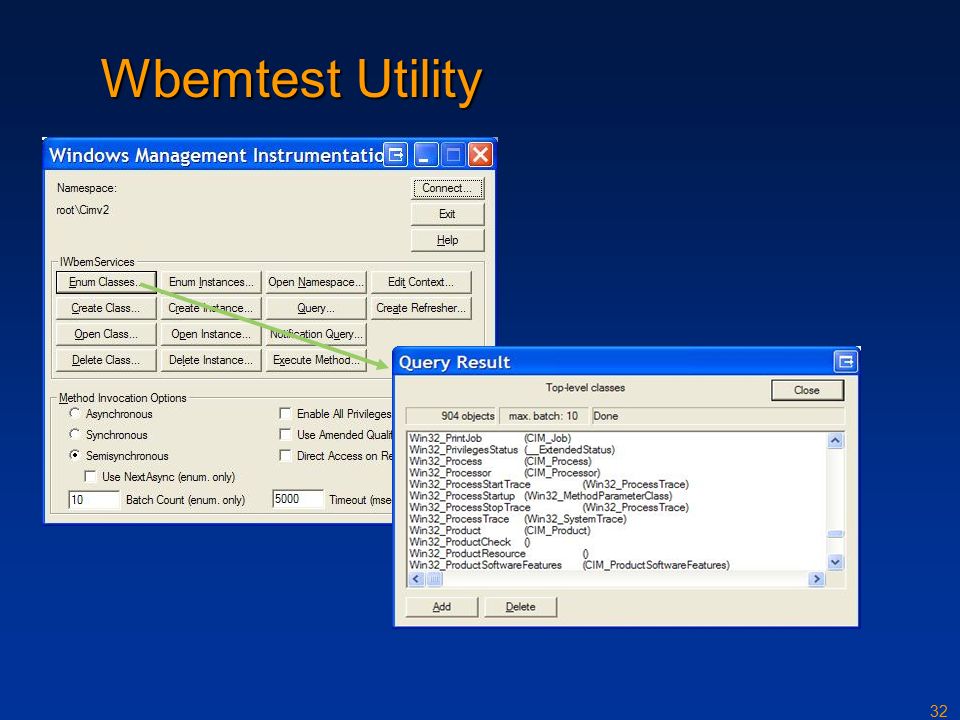Click the Batch Count input field

94,500
